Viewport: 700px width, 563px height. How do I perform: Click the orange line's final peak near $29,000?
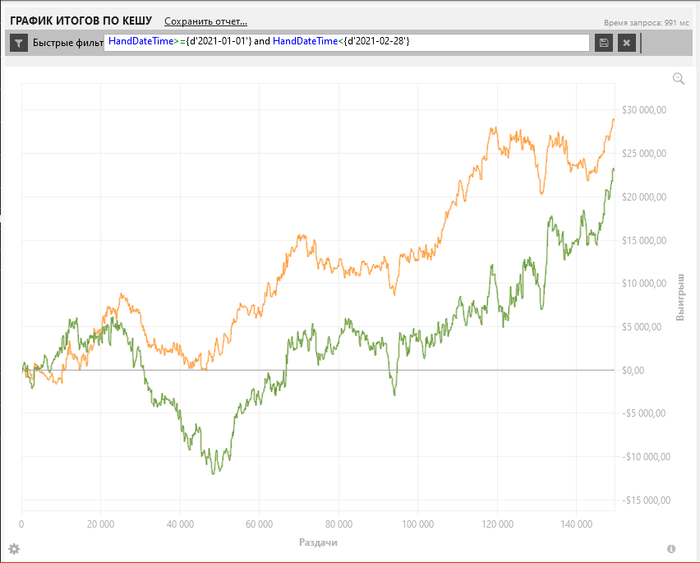(x=613, y=120)
